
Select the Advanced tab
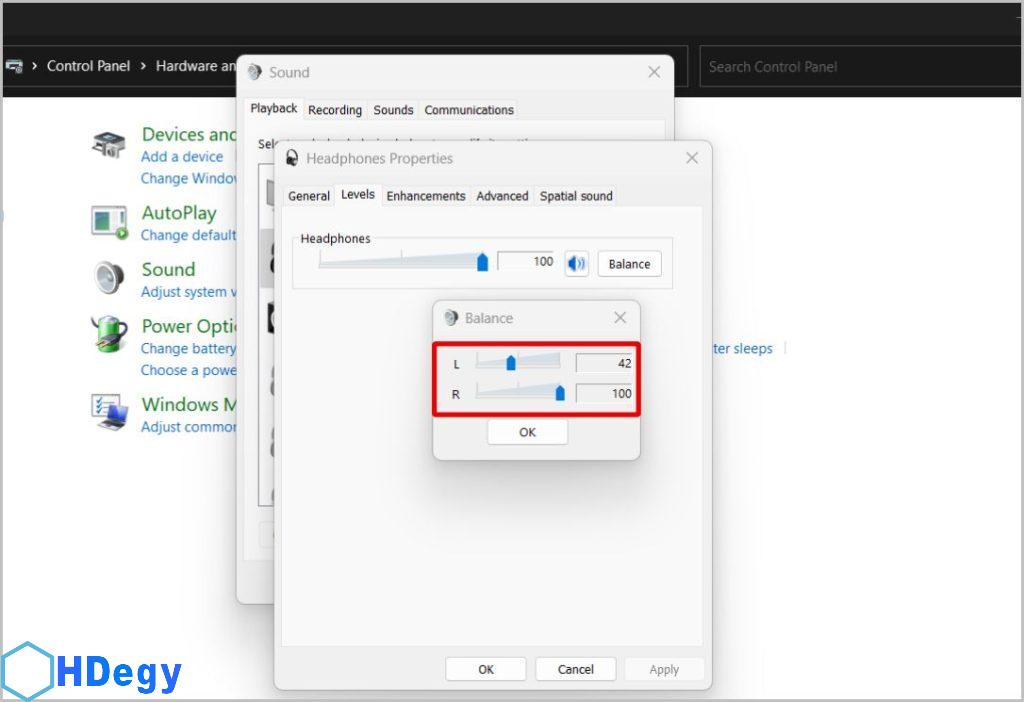[502, 196]
